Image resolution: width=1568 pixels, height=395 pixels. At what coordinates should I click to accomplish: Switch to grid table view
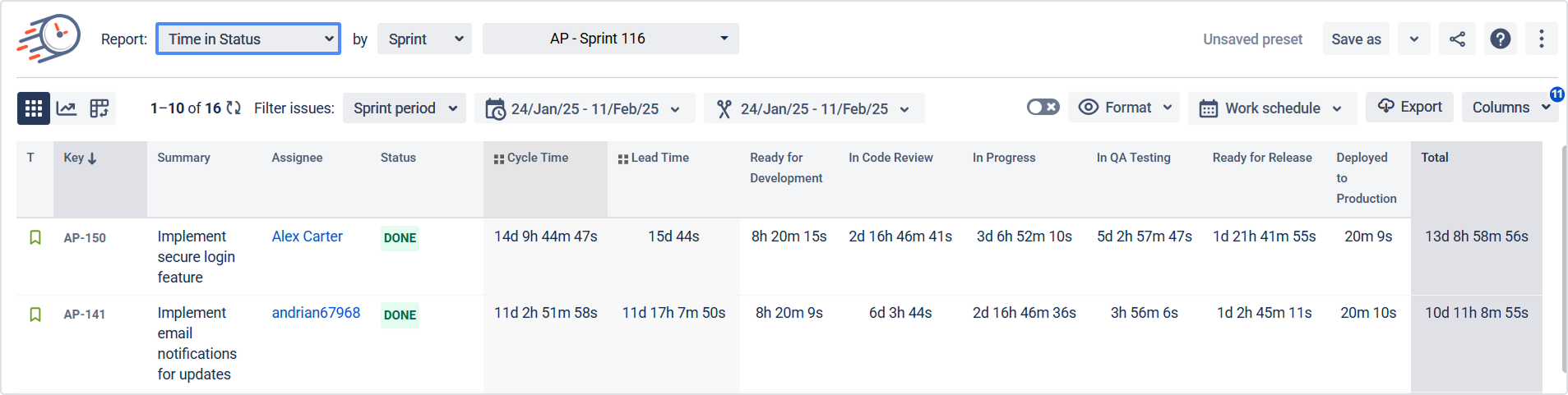pos(34,108)
